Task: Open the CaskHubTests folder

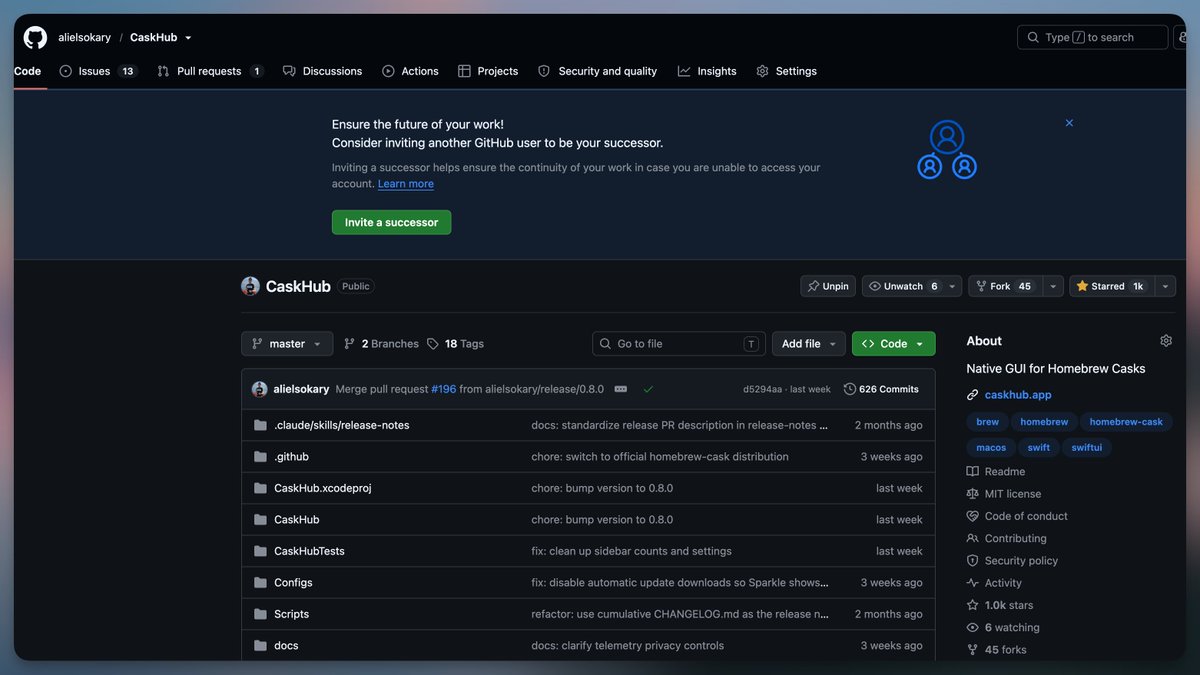Action: [x=309, y=551]
